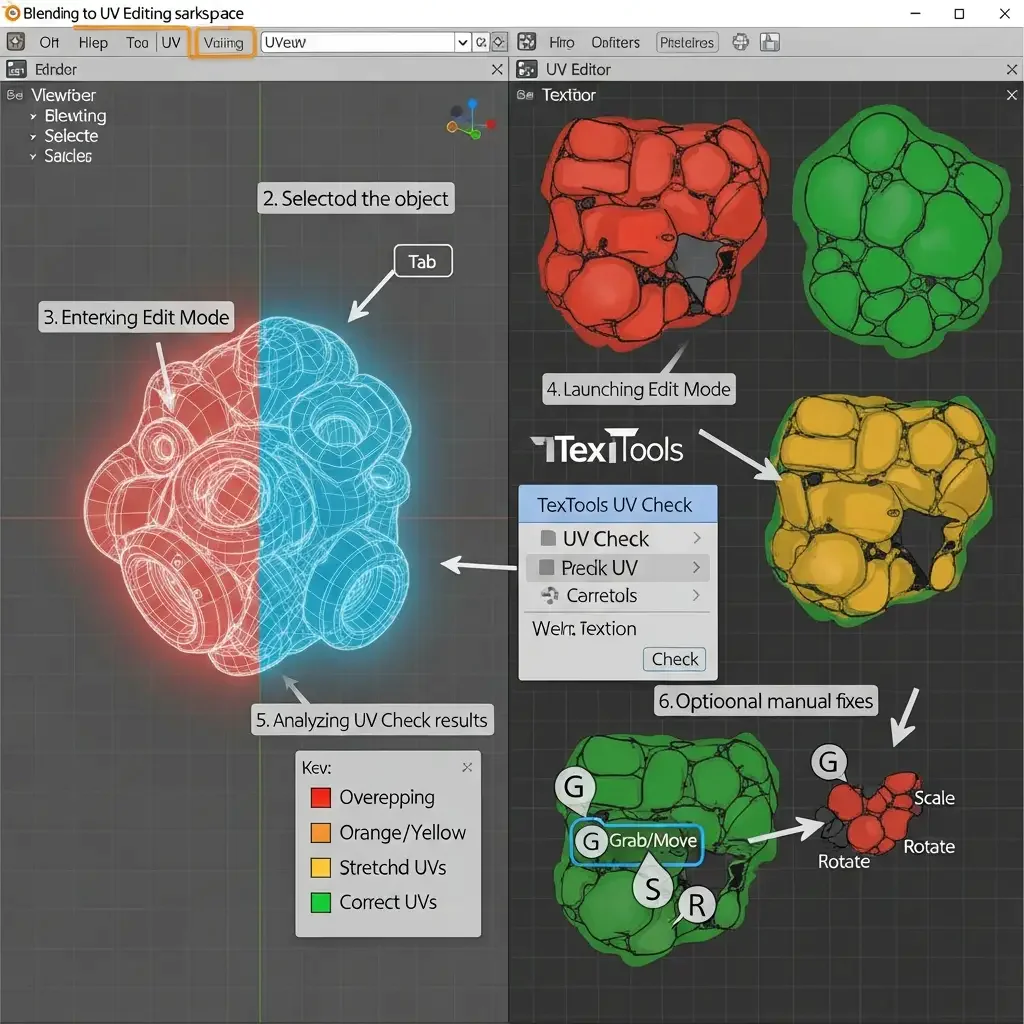Click the editor type icon in top toolbar
Screen dimensions: 1024x1024
pyautogui.click(x=16, y=43)
